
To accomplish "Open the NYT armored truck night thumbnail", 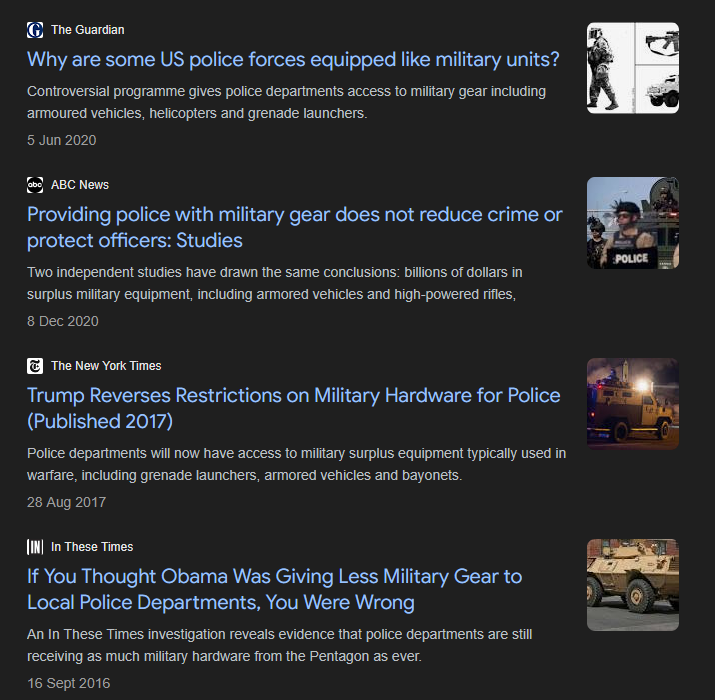I will [x=633, y=404].
